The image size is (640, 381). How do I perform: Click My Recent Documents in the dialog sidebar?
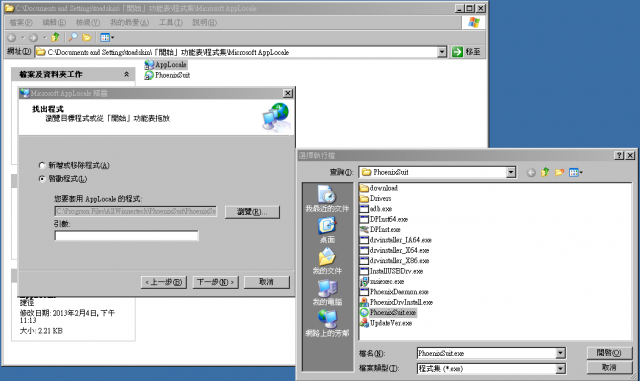click(x=327, y=199)
